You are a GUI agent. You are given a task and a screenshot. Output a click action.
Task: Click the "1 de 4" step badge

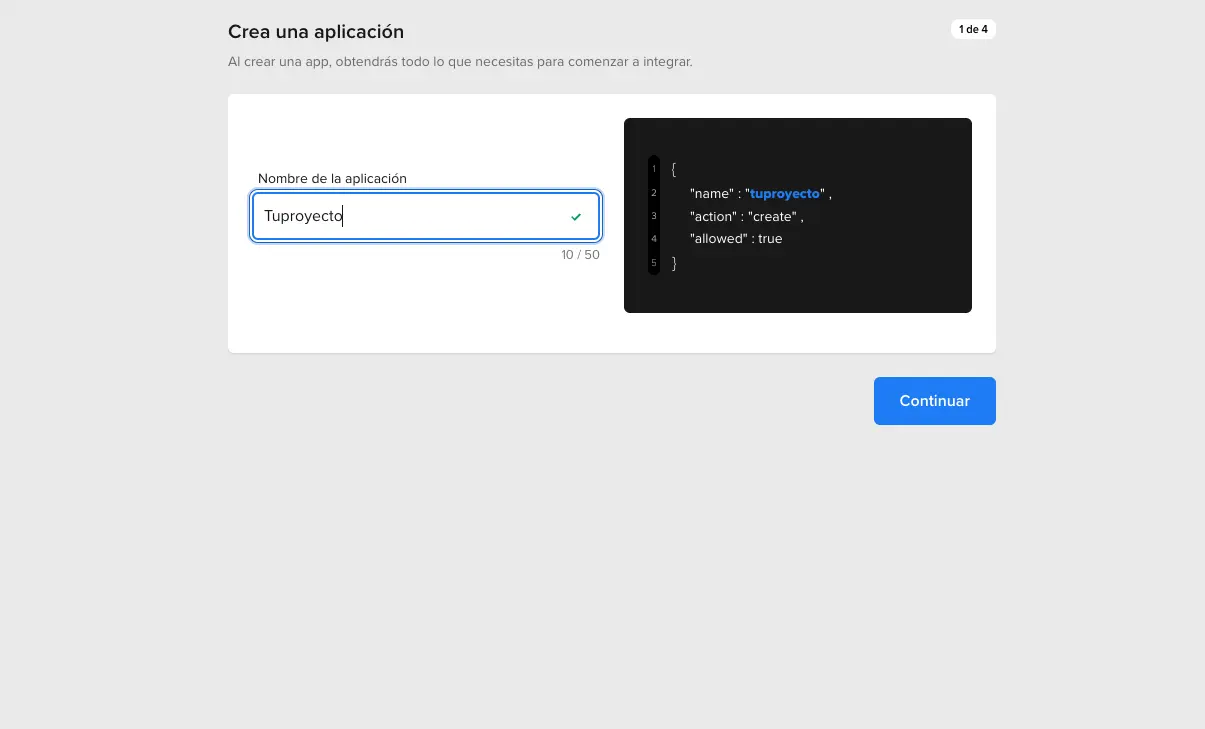point(972,29)
